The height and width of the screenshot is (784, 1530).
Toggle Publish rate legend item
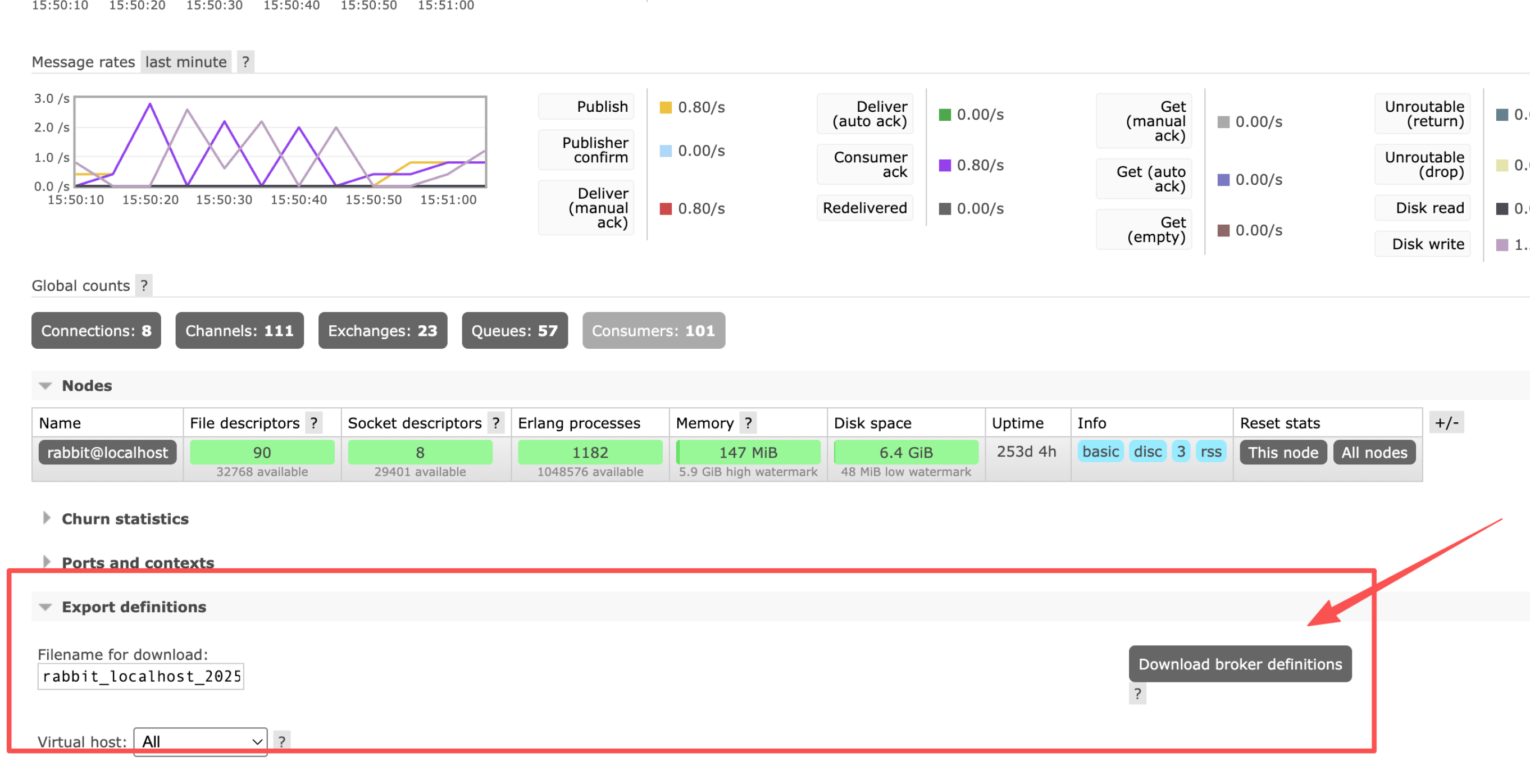click(586, 107)
